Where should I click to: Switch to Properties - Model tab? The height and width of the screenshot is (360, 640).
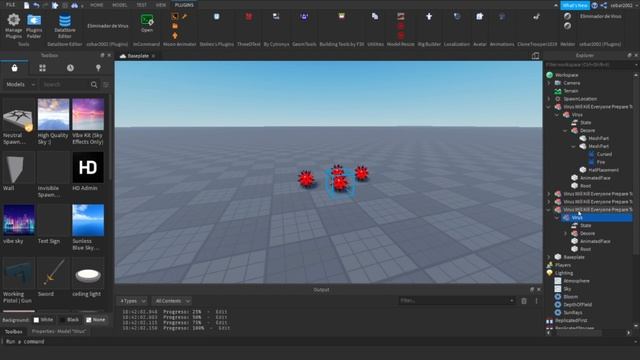pos(59,331)
